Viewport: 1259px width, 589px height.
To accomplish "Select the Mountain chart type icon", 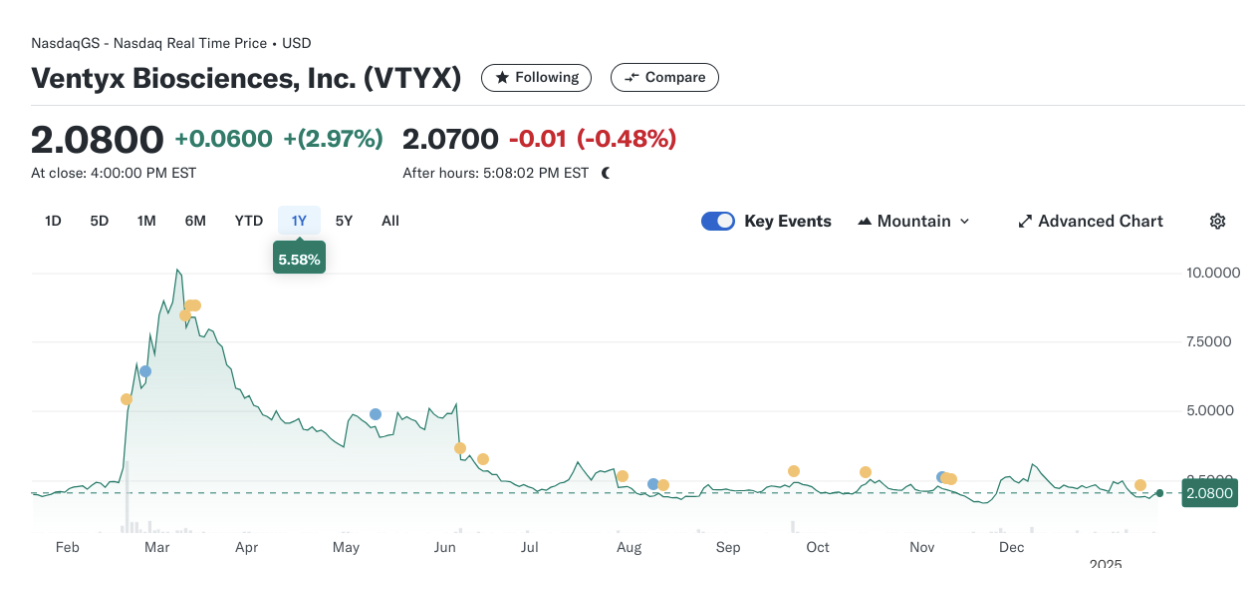I will pos(864,221).
